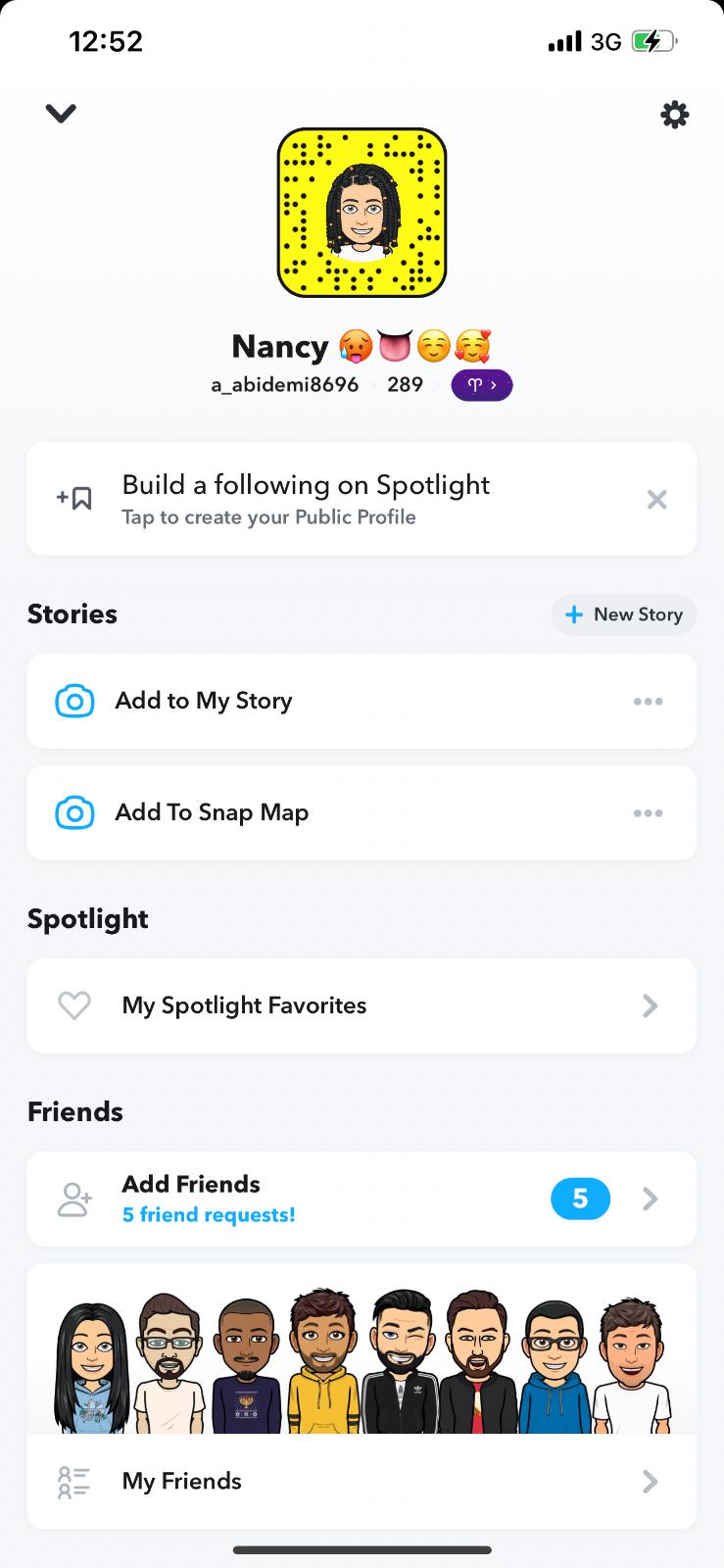Tap the My Friends list icon
724x1568 pixels.
click(x=74, y=1482)
